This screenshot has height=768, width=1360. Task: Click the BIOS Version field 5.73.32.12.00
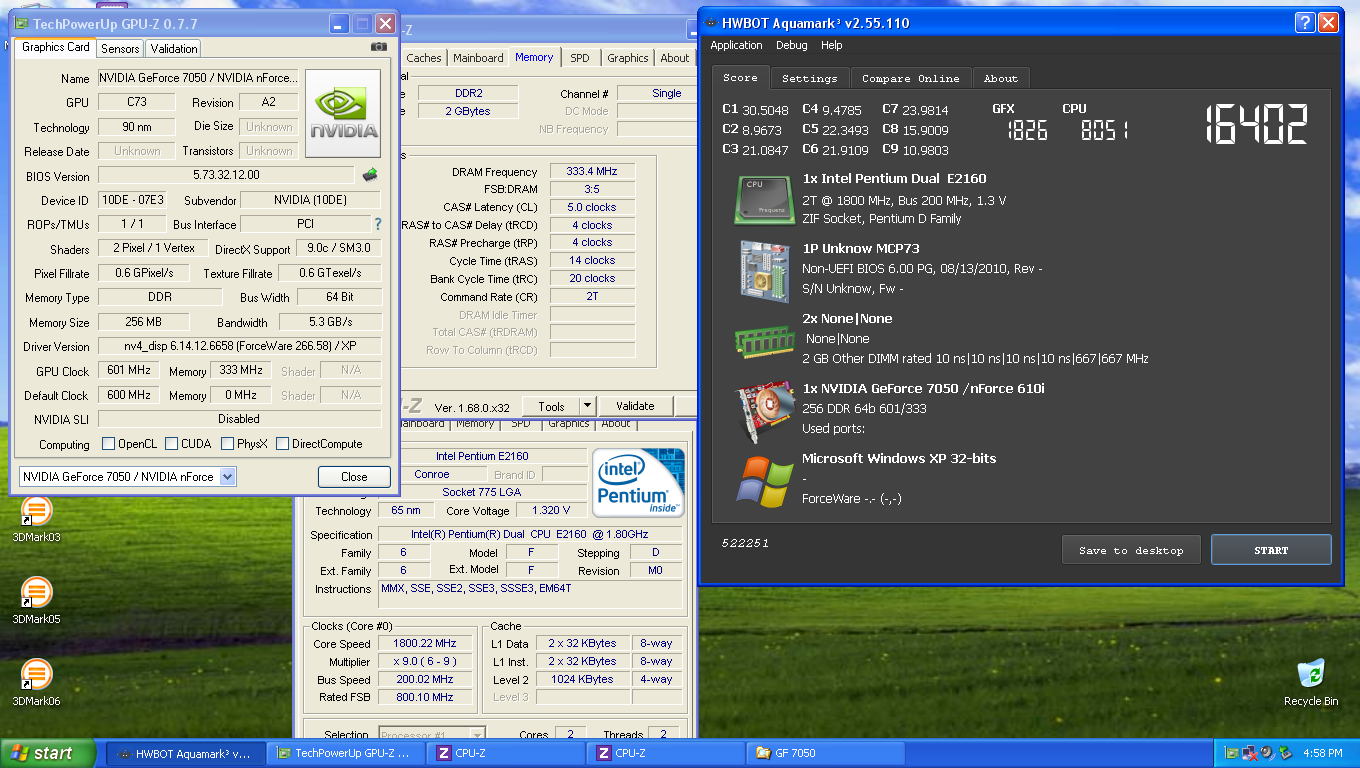(226, 175)
